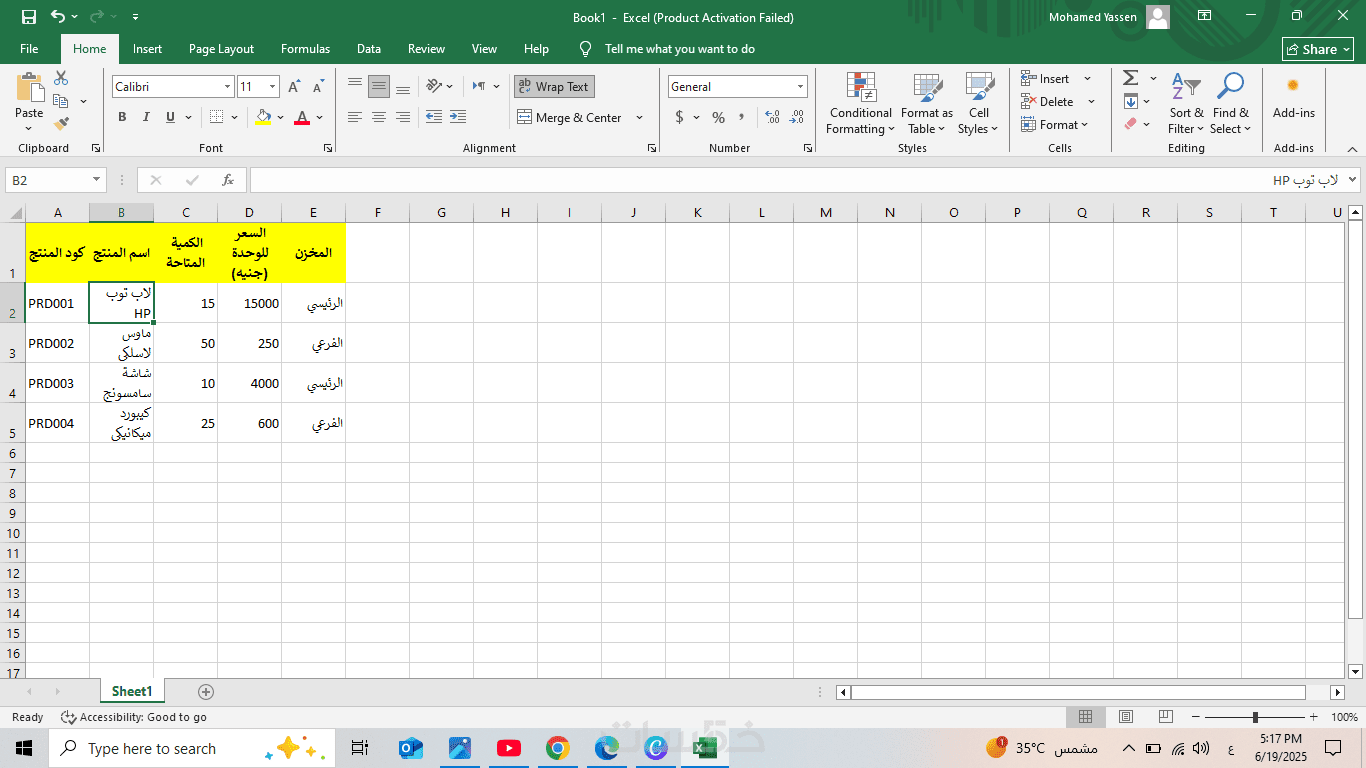The width and height of the screenshot is (1366, 768).
Task: Click Tell me what you want to do
Action: (680, 49)
